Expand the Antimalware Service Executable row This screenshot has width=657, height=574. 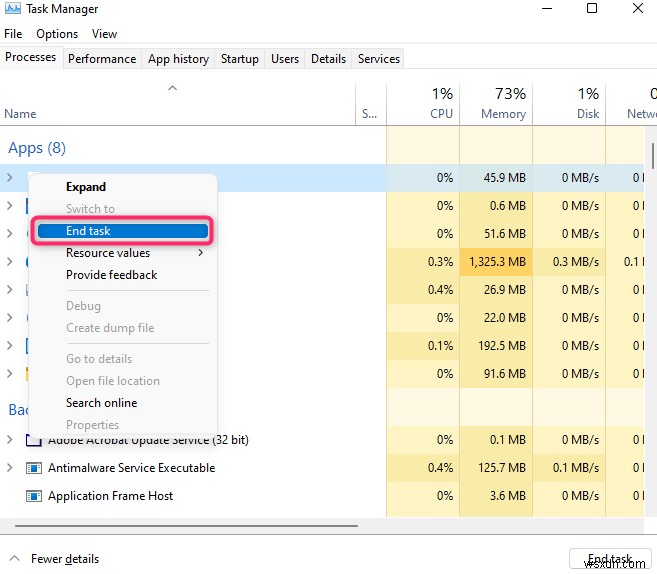(10, 468)
